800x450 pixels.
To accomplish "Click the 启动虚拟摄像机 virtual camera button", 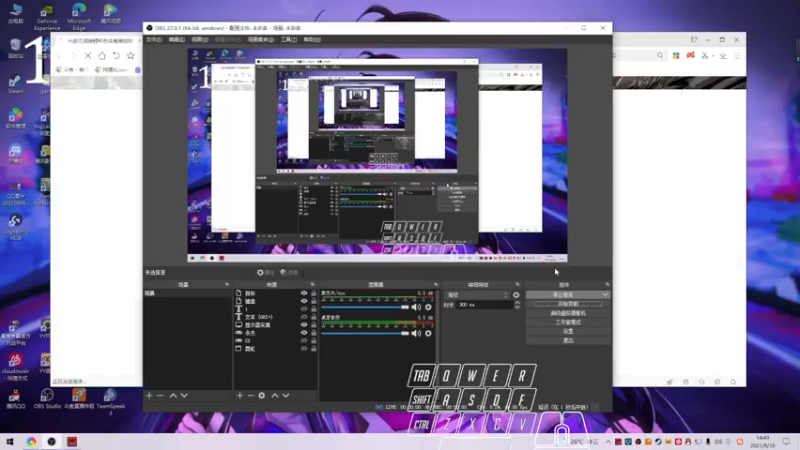I will [568, 313].
